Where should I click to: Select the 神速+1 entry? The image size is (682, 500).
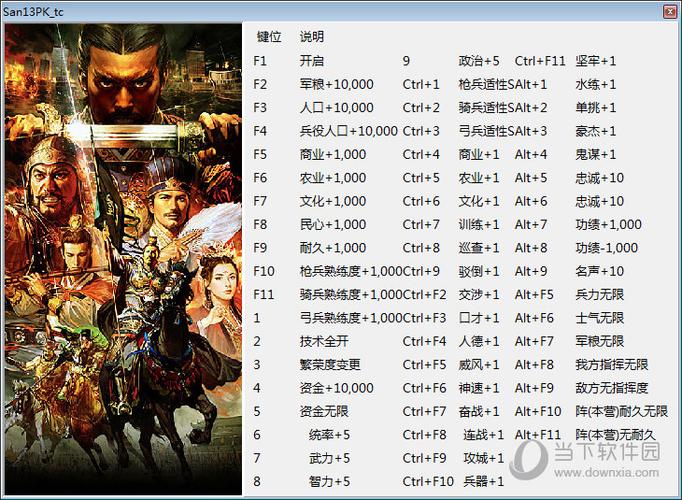point(479,388)
